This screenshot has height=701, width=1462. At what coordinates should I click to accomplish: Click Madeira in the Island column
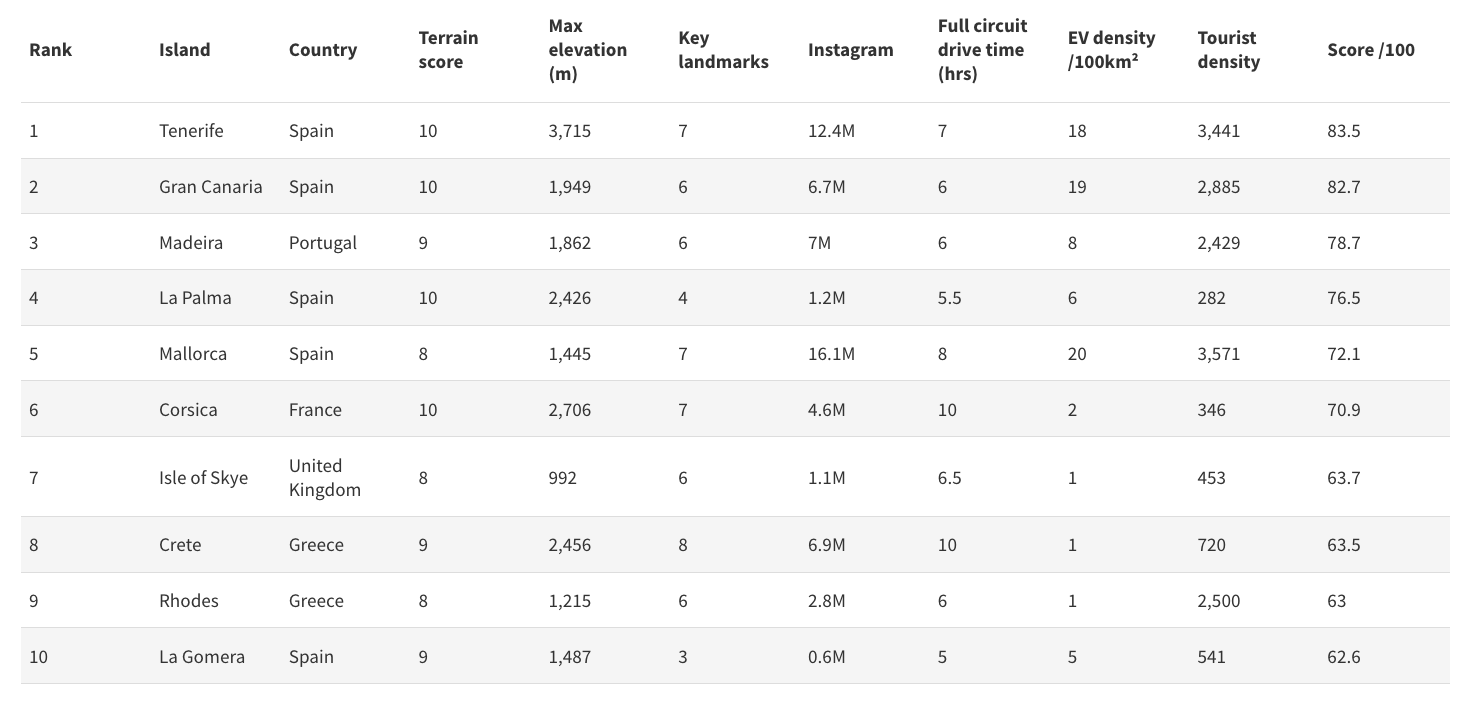[190, 243]
